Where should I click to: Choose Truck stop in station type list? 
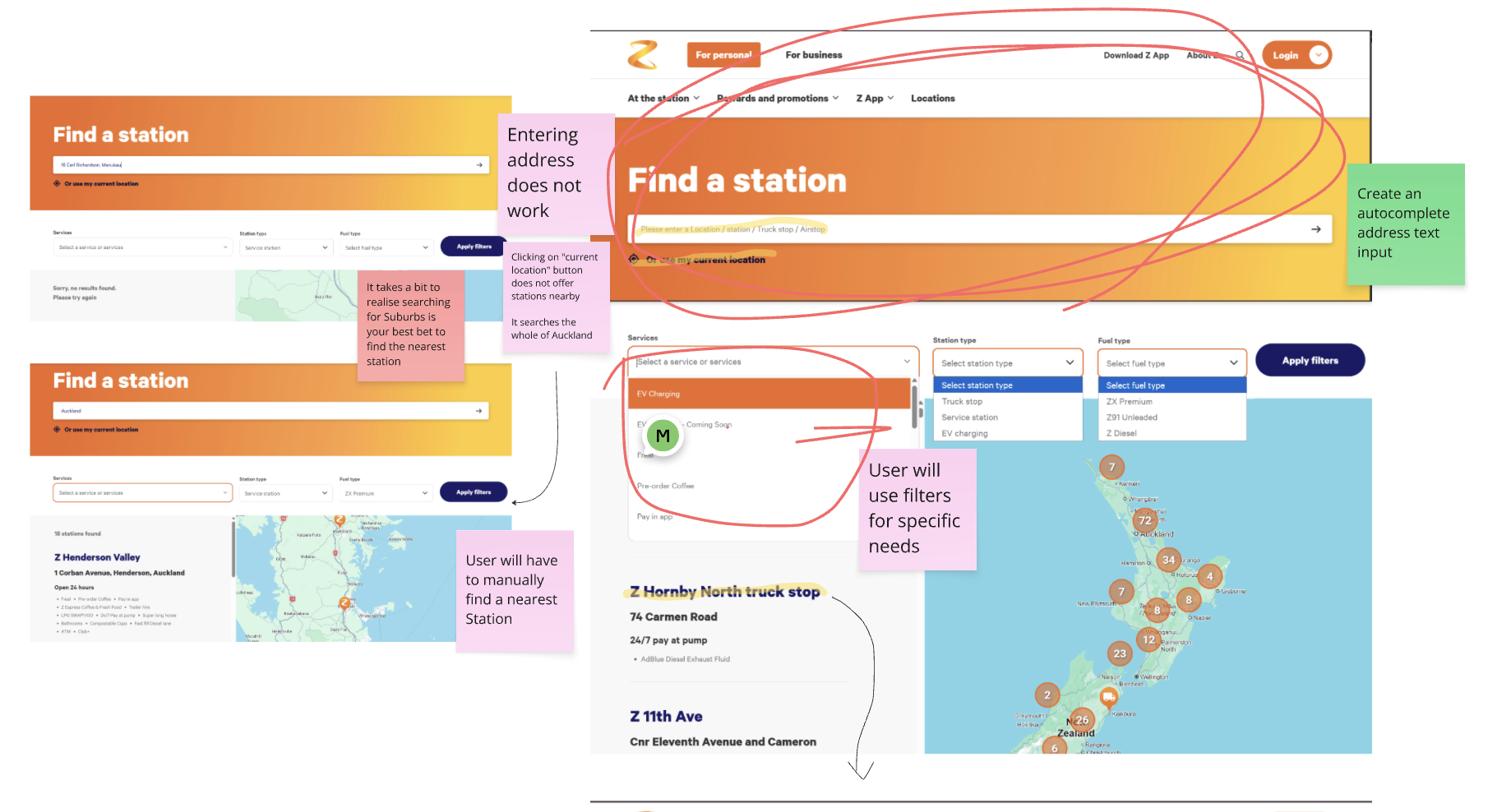point(1007,401)
